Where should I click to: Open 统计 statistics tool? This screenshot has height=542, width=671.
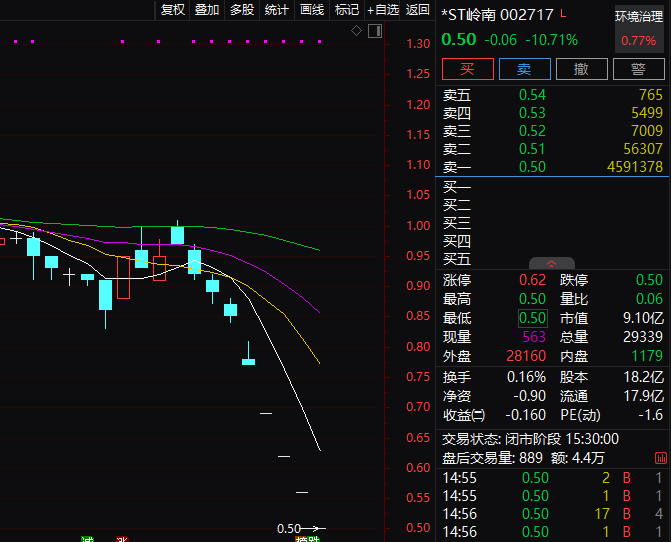click(277, 10)
